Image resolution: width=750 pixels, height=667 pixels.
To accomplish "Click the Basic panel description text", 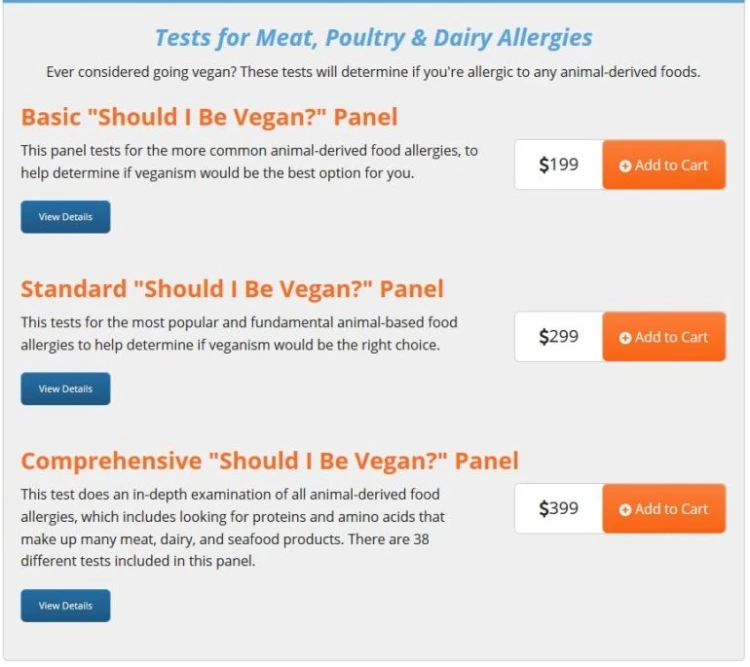I will (x=249, y=162).
